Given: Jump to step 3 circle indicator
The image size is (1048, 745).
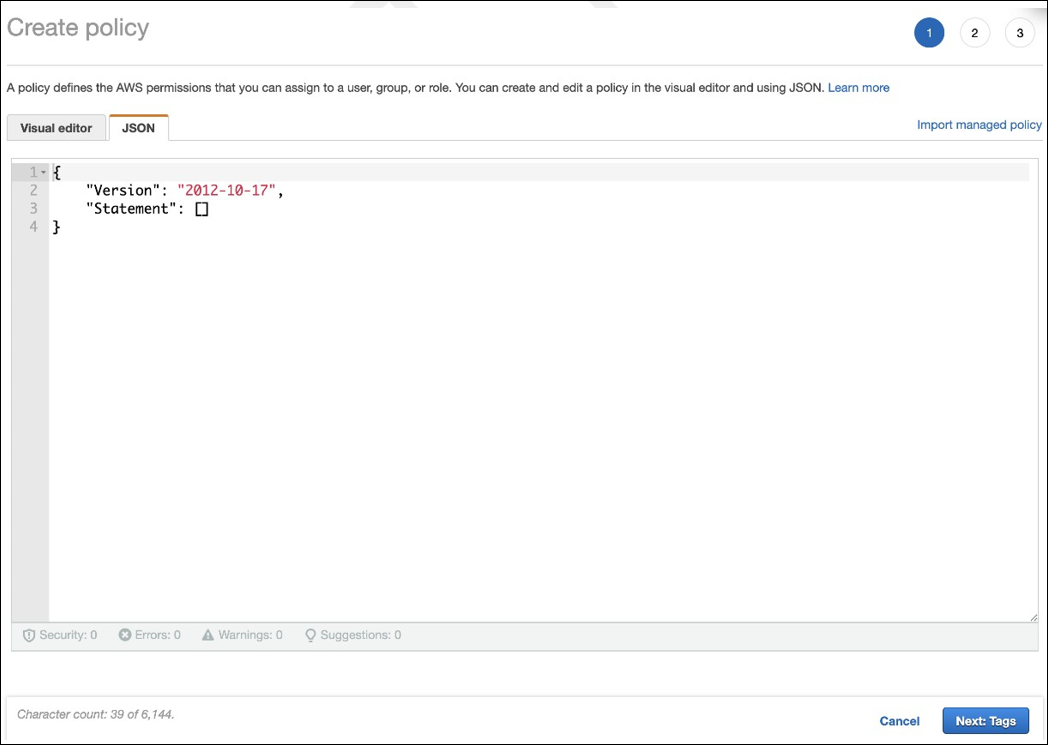Looking at the screenshot, I should (1020, 33).
